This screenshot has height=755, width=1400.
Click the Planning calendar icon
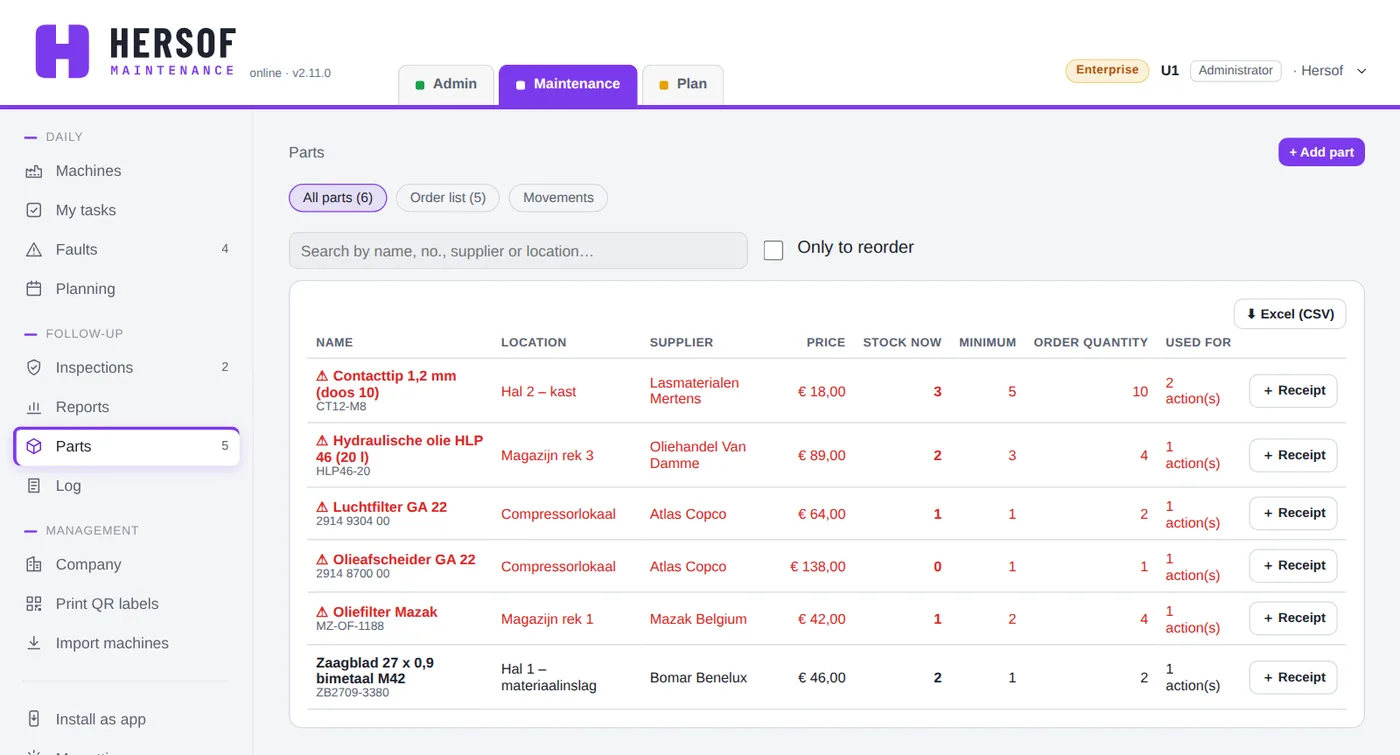point(34,289)
